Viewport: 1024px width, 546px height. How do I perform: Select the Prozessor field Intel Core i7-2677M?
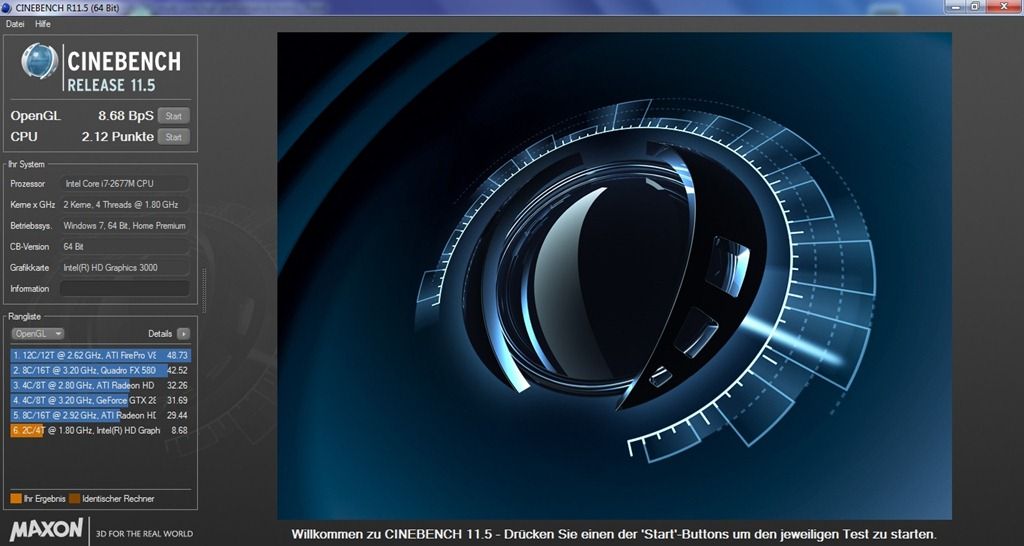tap(125, 184)
